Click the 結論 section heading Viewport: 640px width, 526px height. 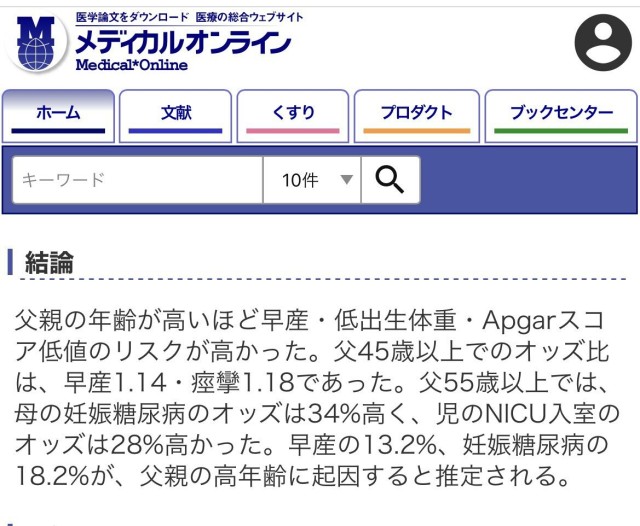[49, 263]
